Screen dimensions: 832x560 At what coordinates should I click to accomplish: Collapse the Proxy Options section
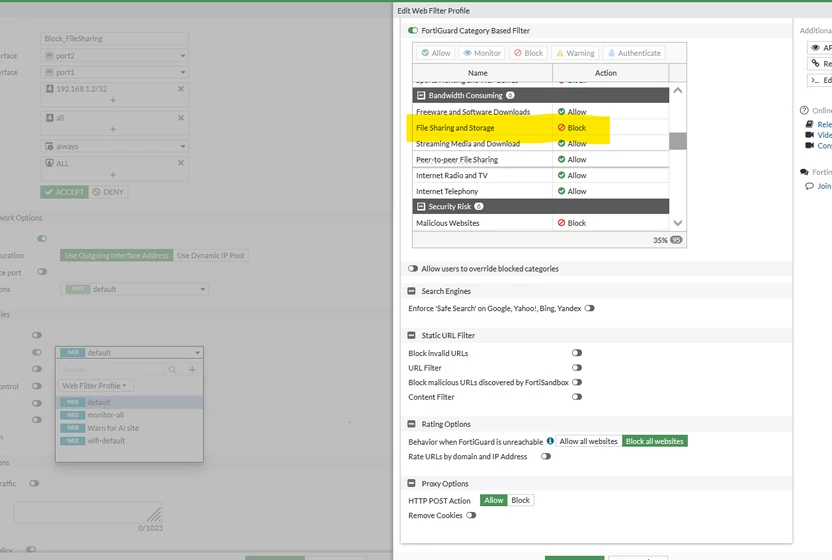point(411,484)
